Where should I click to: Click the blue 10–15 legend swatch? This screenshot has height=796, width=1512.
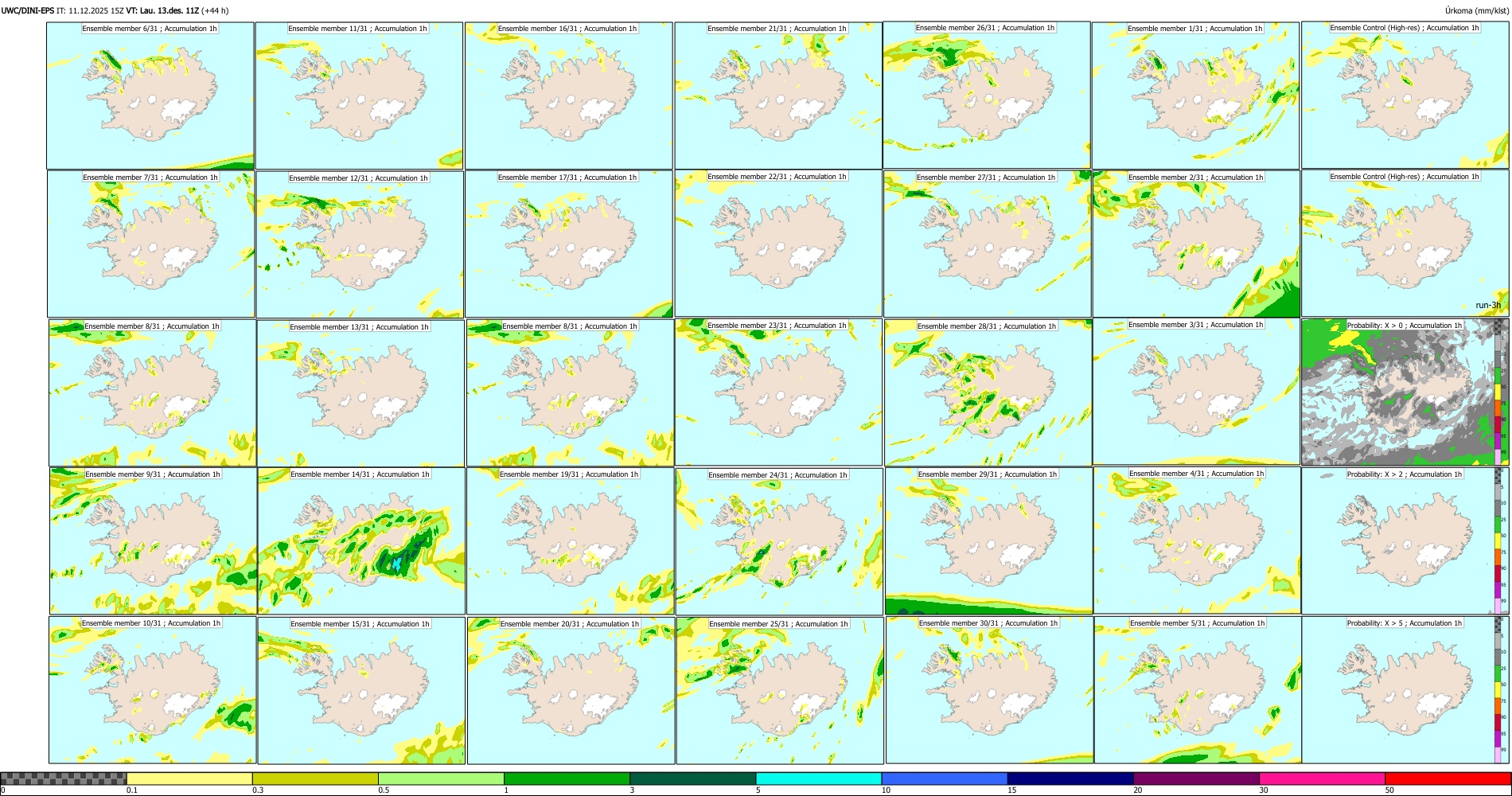tap(945, 778)
